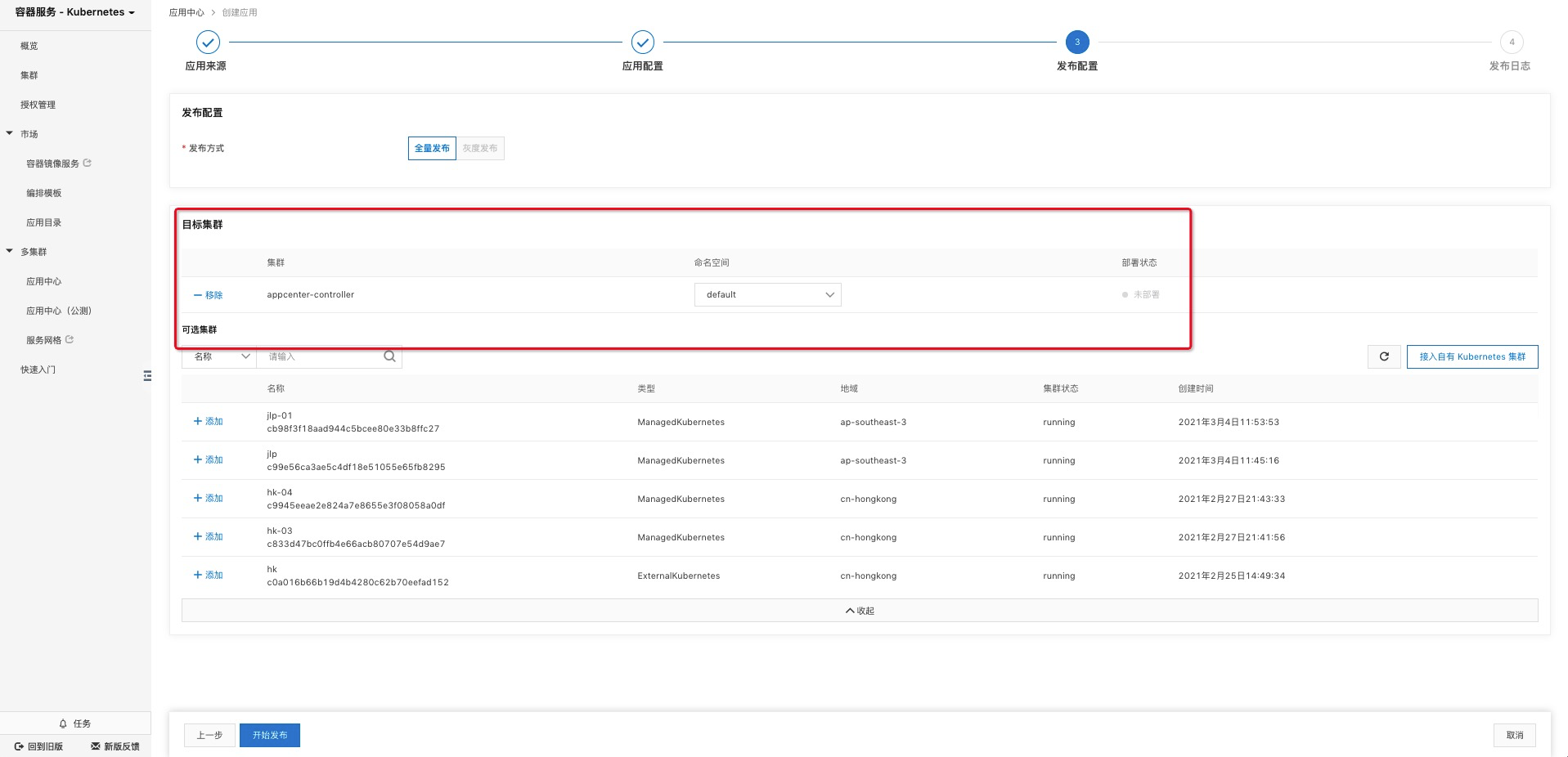Image resolution: width=1568 pixels, height=757 pixels.
Task: Click the 新版反馈 mail icon
Action: 96,746
